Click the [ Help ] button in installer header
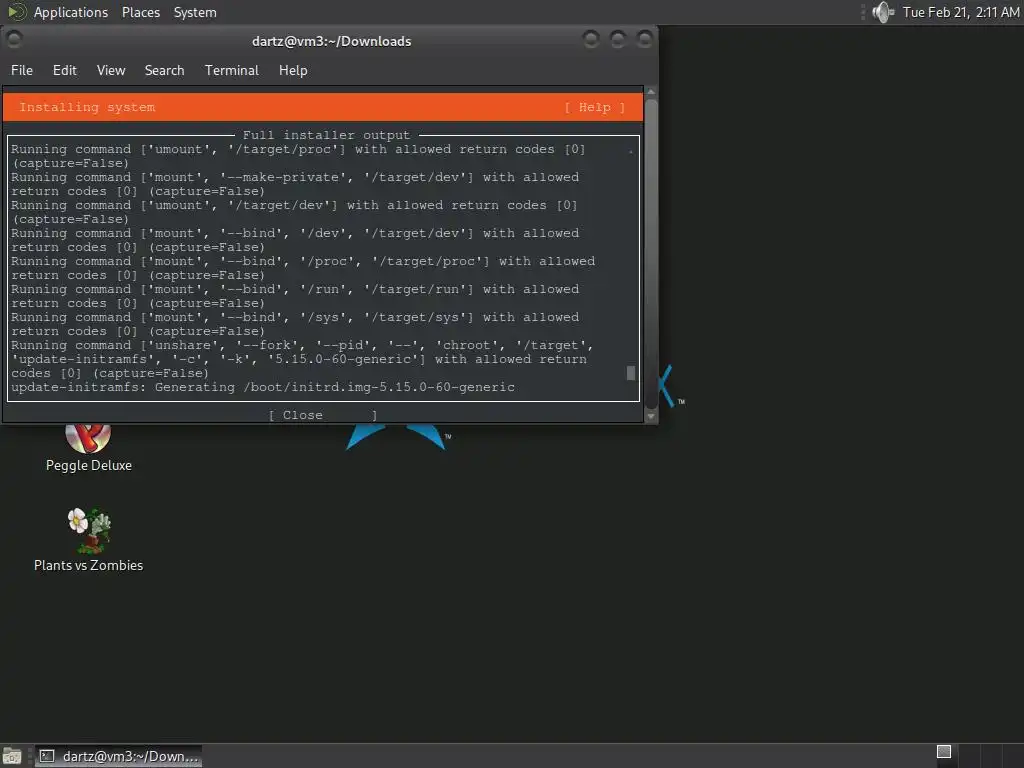The image size is (1024, 768). click(x=594, y=107)
